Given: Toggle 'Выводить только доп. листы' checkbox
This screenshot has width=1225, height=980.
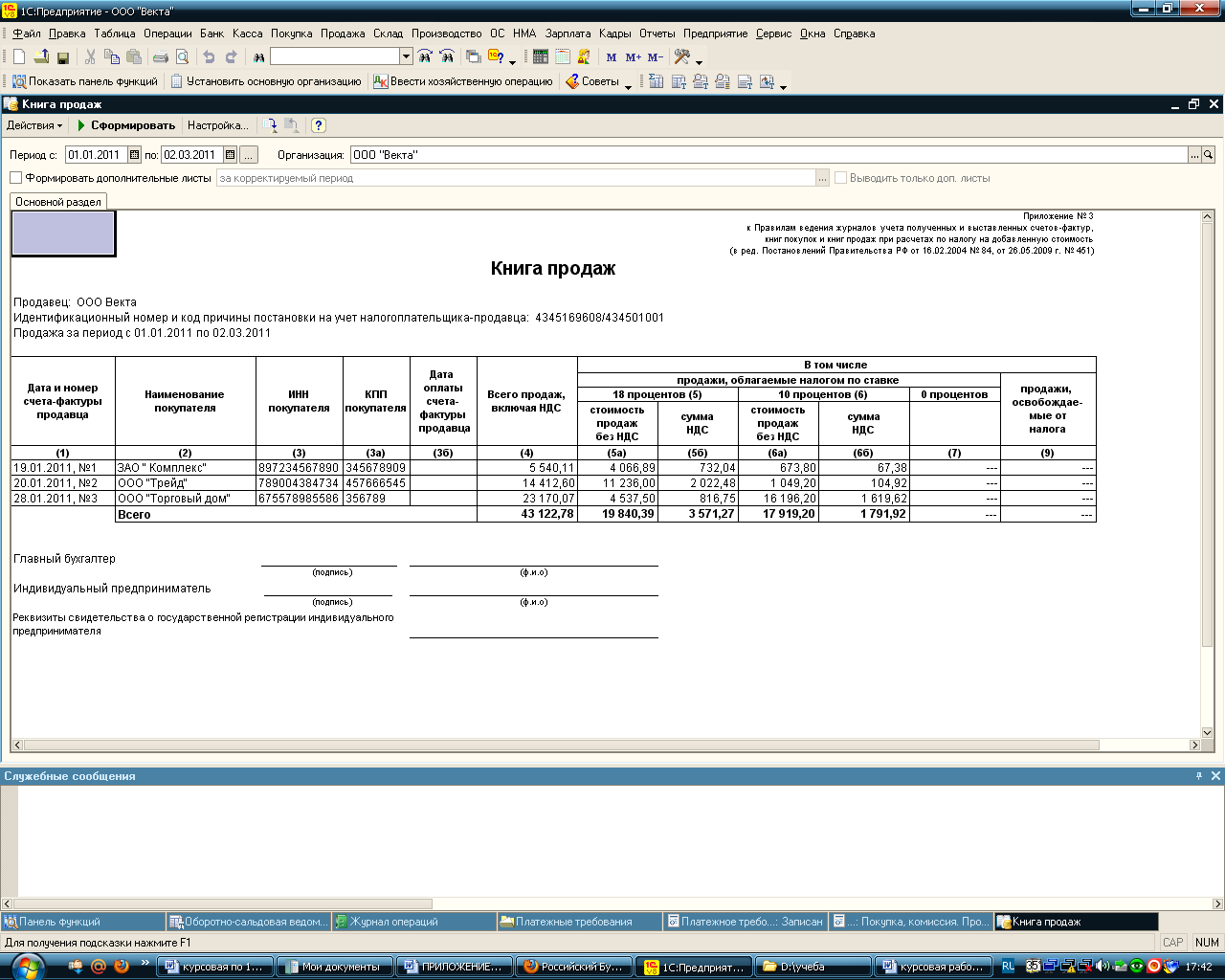Looking at the screenshot, I should pos(840,178).
